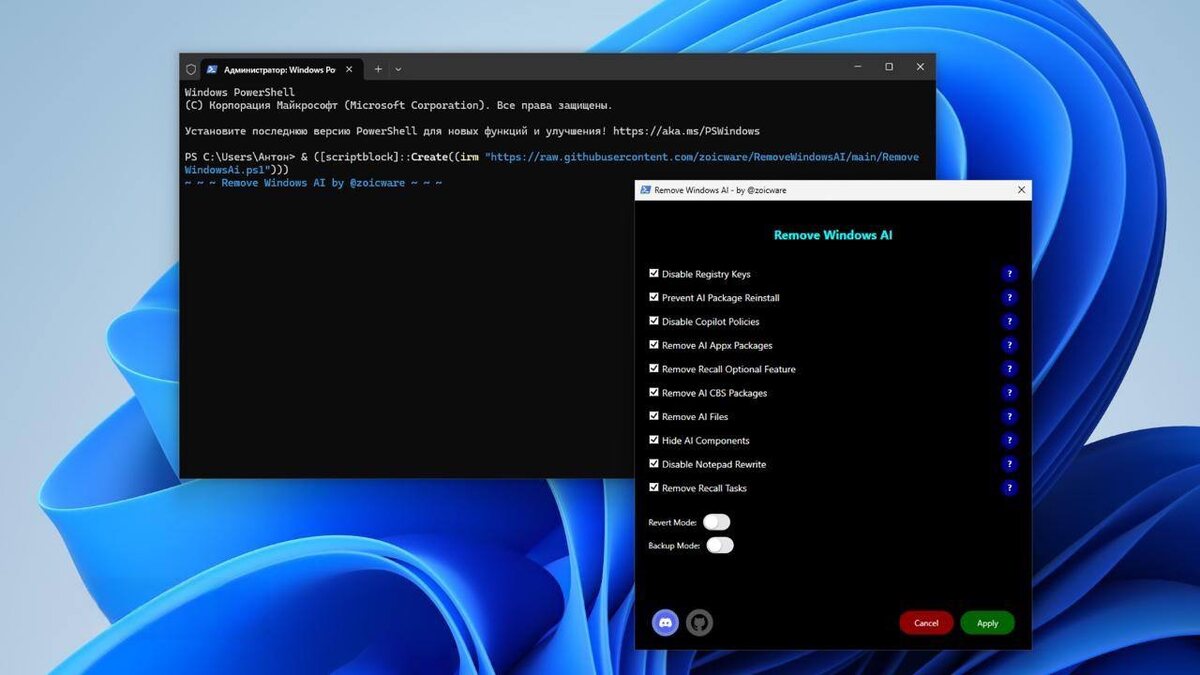Close the Remove Windows AI dialog
The height and width of the screenshot is (675, 1200).
pos(1021,190)
